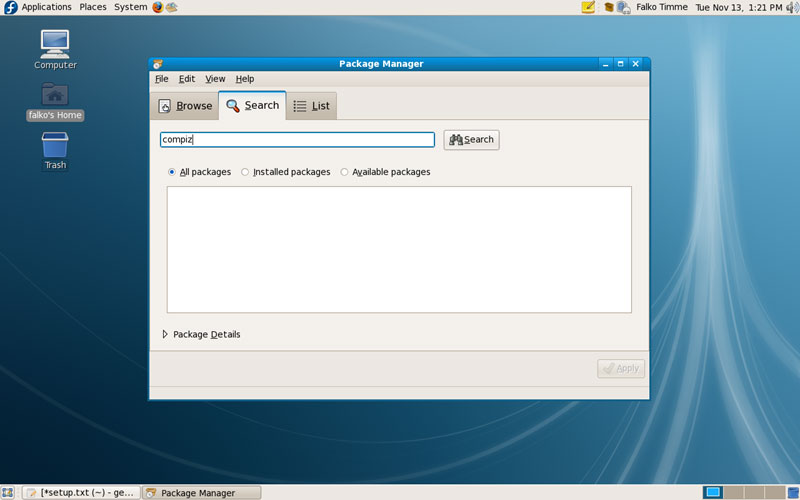Minimize the Package Manager window
This screenshot has width=800, height=500.
coord(606,64)
